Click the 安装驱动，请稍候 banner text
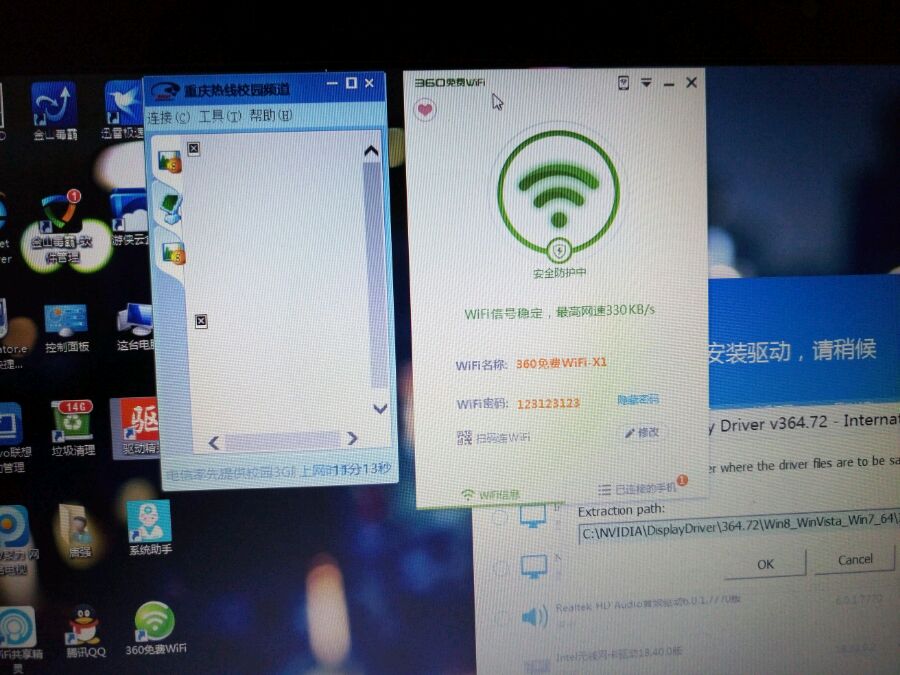The image size is (900, 675). (791, 351)
